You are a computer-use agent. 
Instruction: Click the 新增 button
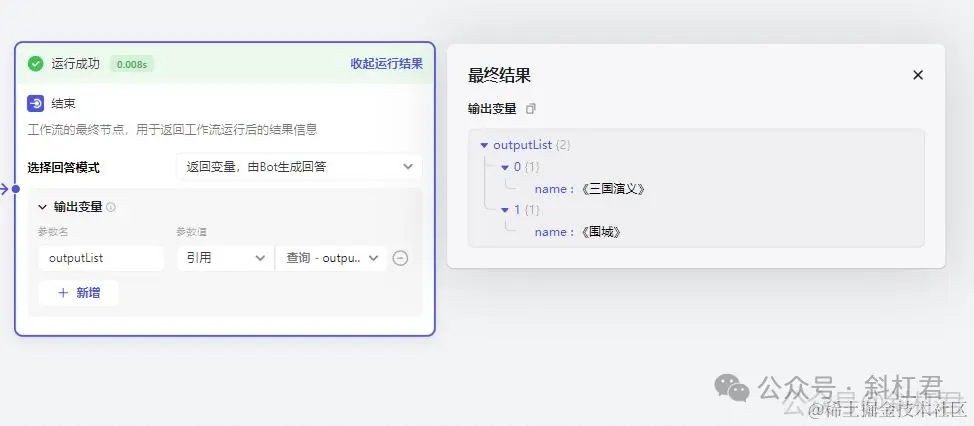(x=78, y=293)
